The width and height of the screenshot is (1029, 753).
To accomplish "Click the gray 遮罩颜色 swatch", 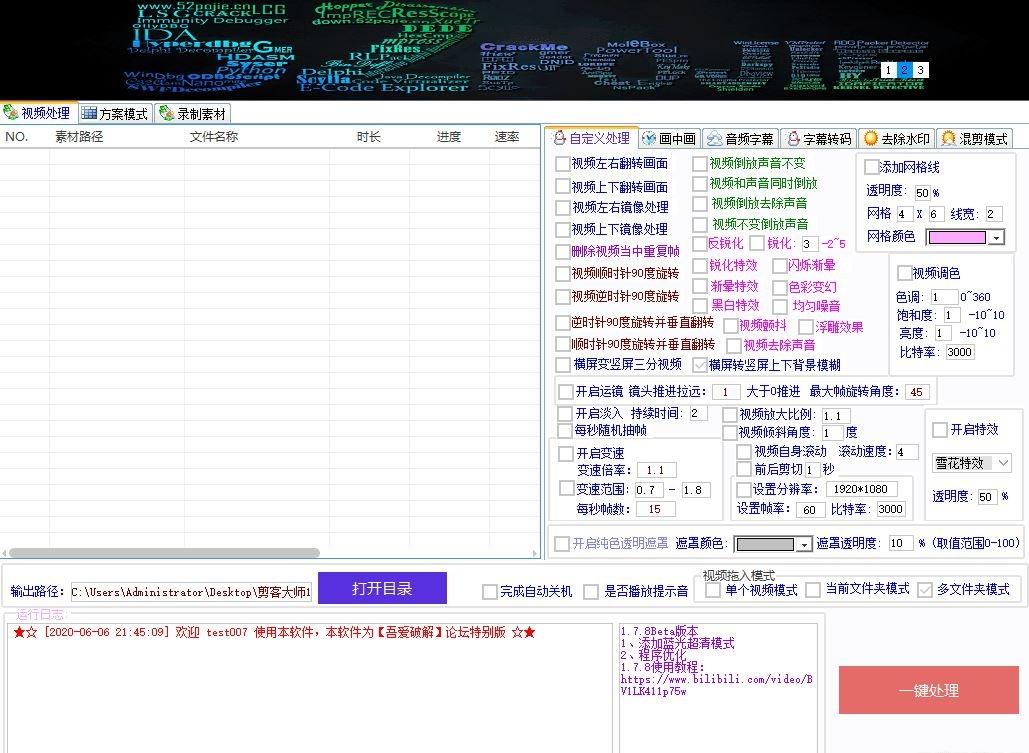I will pos(765,544).
